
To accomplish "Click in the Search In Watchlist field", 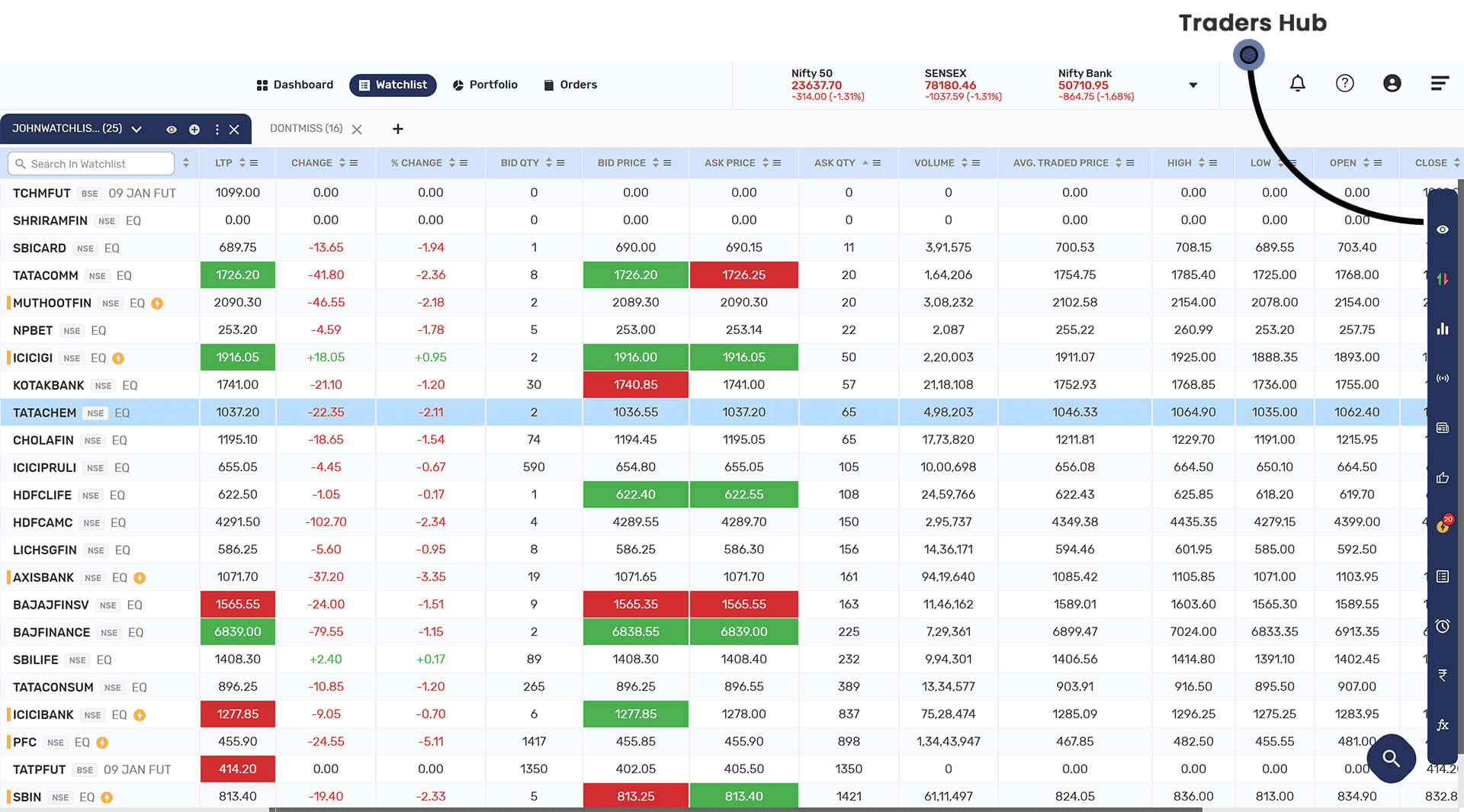I will click(91, 164).
